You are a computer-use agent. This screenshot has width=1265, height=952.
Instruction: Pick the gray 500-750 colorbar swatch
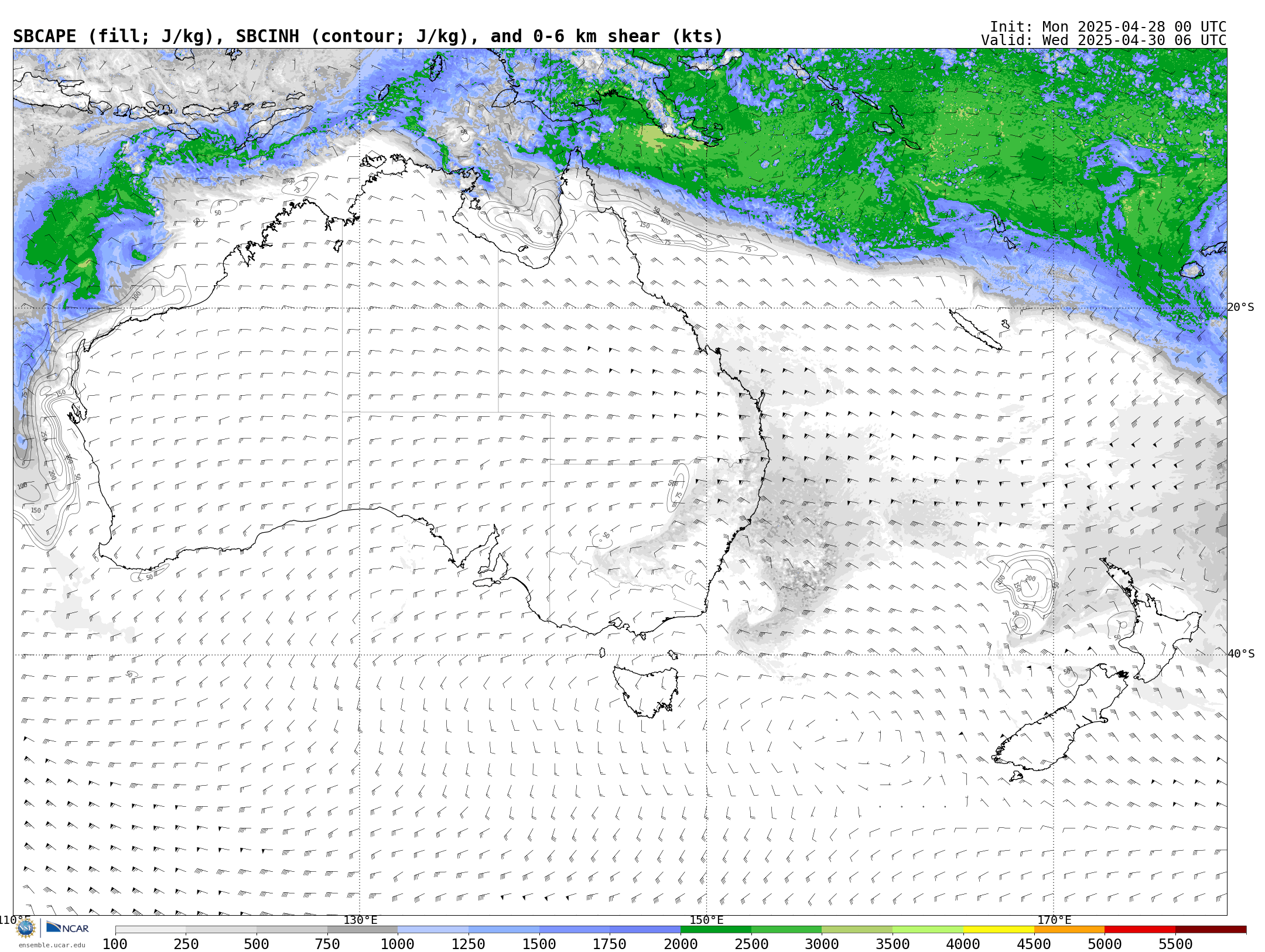coord(292,930)
